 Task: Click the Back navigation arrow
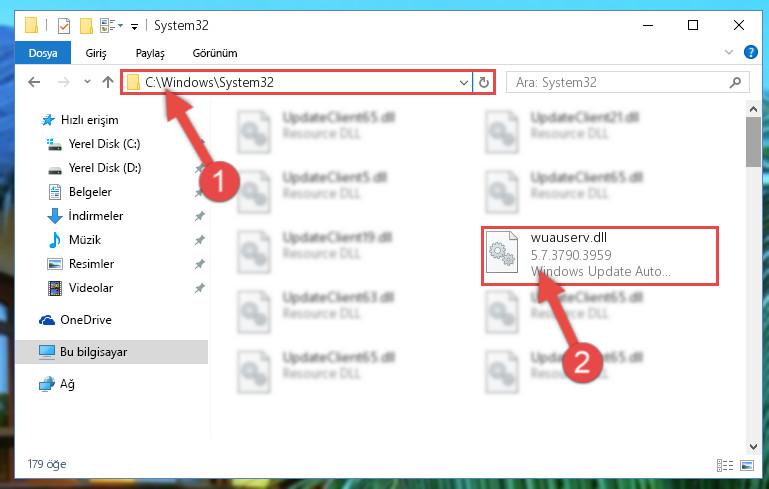34,82
